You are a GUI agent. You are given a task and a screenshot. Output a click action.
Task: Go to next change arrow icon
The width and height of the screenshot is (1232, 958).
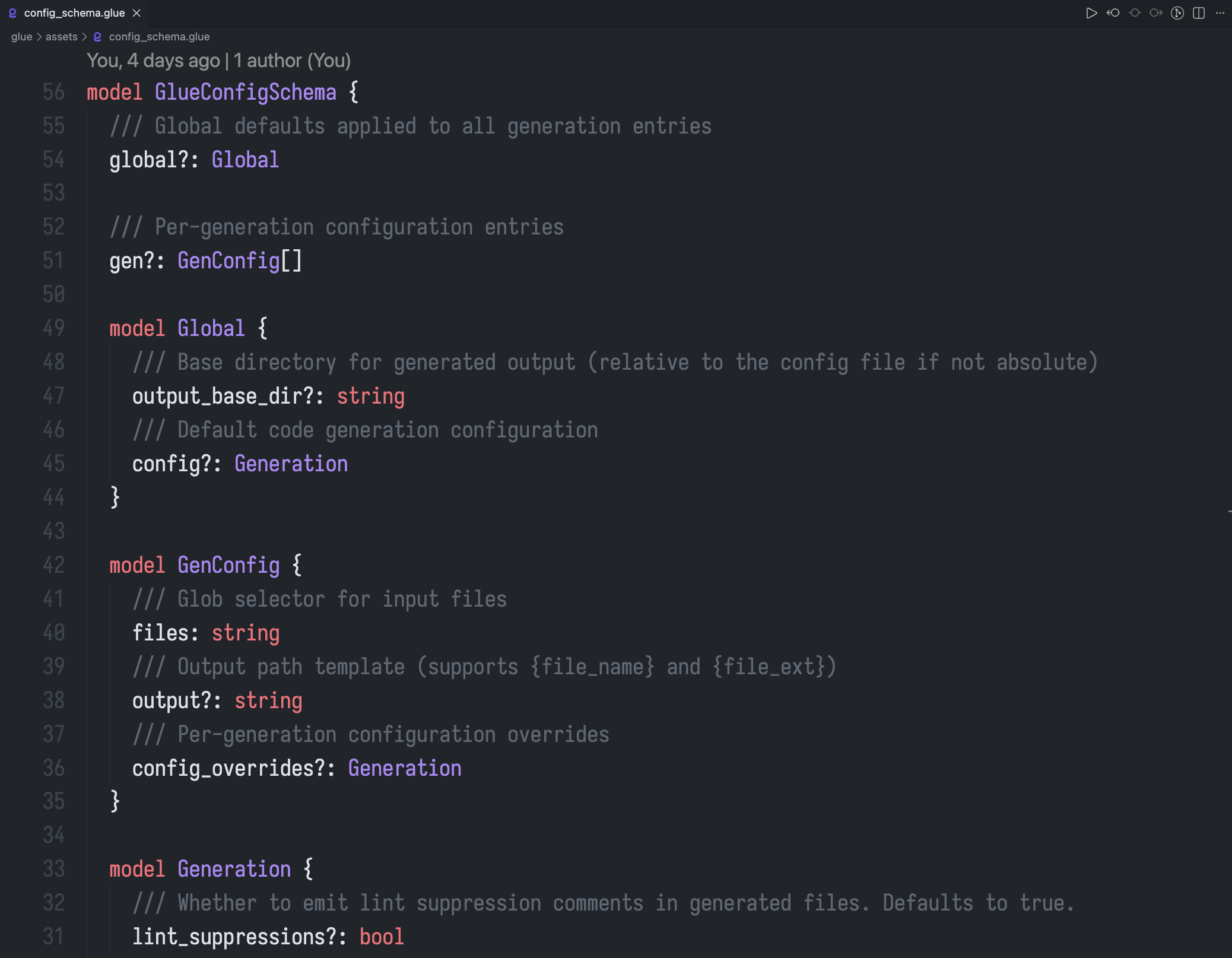coord(1155,13)
